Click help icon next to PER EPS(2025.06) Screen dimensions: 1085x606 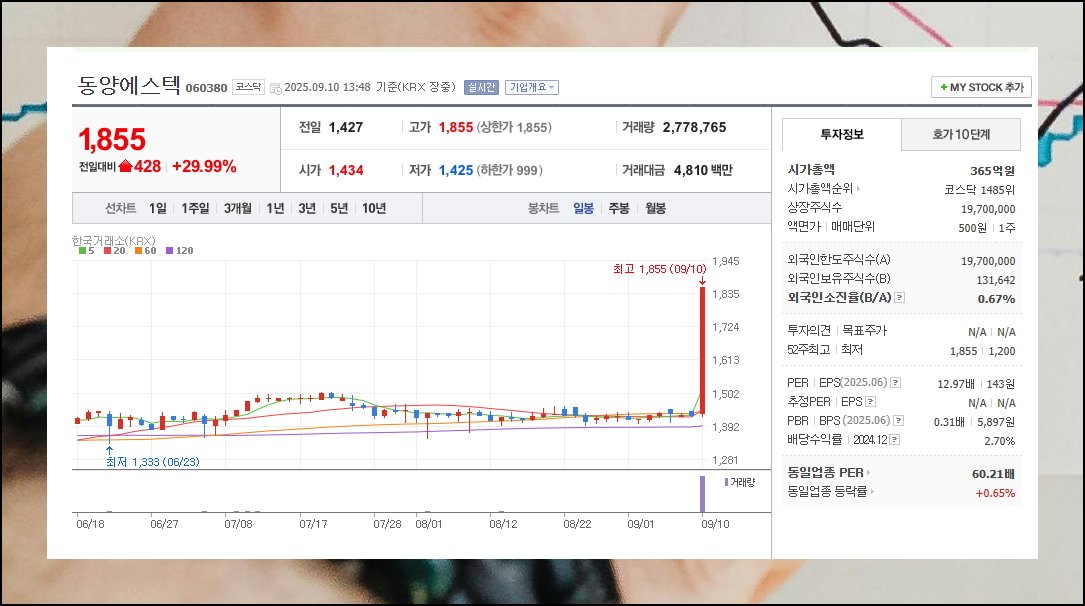click(895, 383)
